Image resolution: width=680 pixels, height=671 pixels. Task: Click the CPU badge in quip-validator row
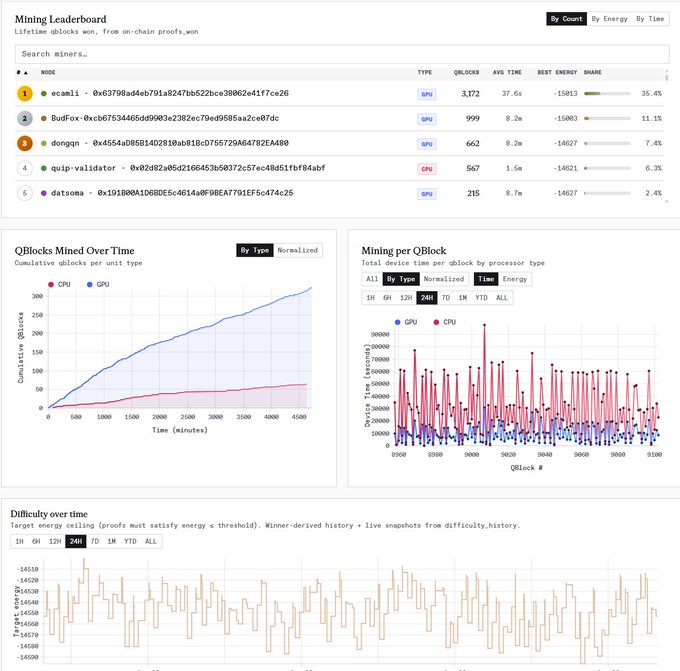[427, 169]
